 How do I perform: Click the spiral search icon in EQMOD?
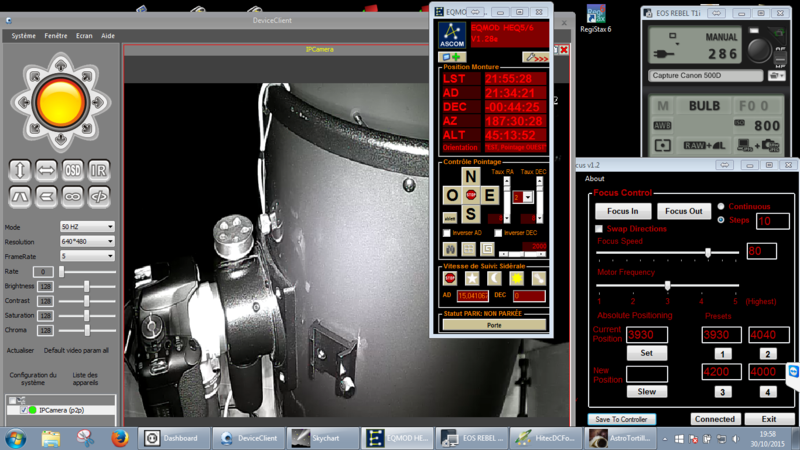tap(487, 248)
